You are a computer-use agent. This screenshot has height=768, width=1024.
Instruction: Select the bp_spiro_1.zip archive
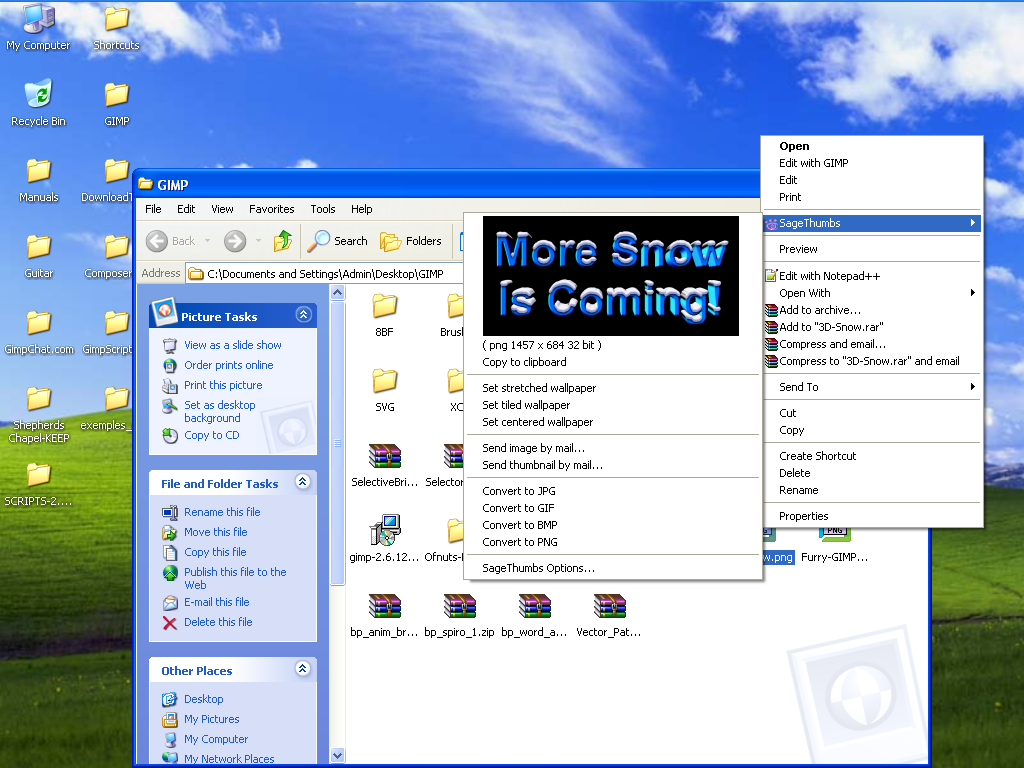coord(459,615)
